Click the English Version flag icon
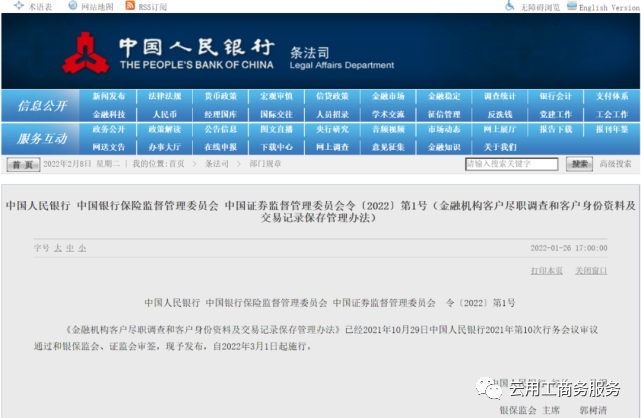This screenshot has height=418, width=641. tap(572, 6)
